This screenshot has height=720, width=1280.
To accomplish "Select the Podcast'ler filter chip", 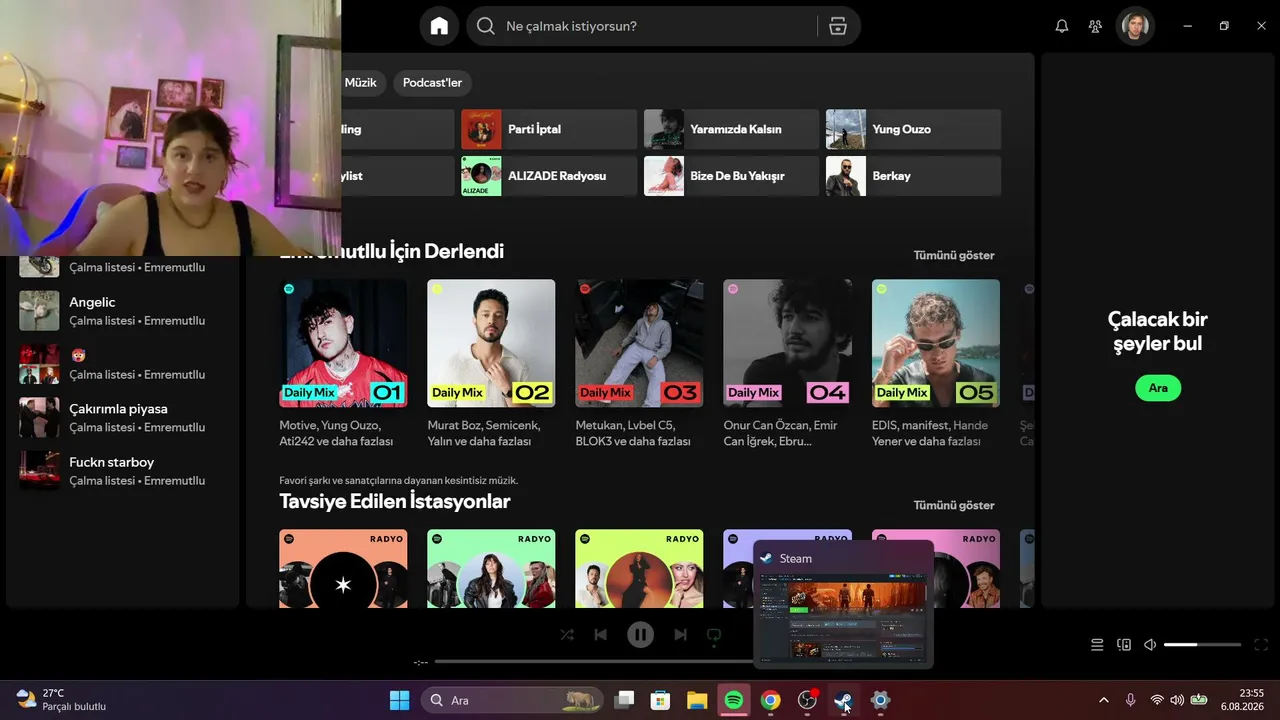I will (432, 83).
